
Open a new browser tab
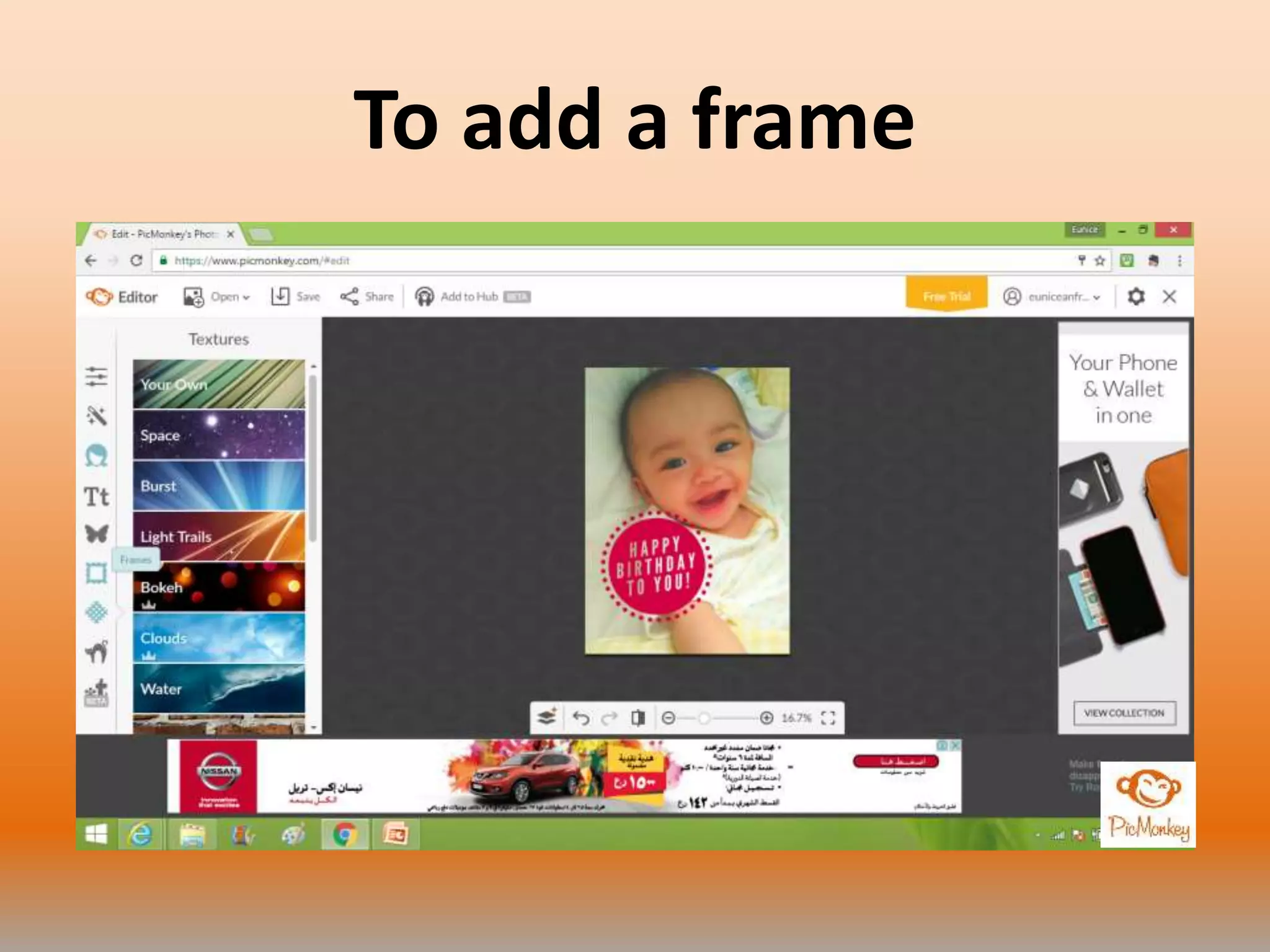pos(260,234)
